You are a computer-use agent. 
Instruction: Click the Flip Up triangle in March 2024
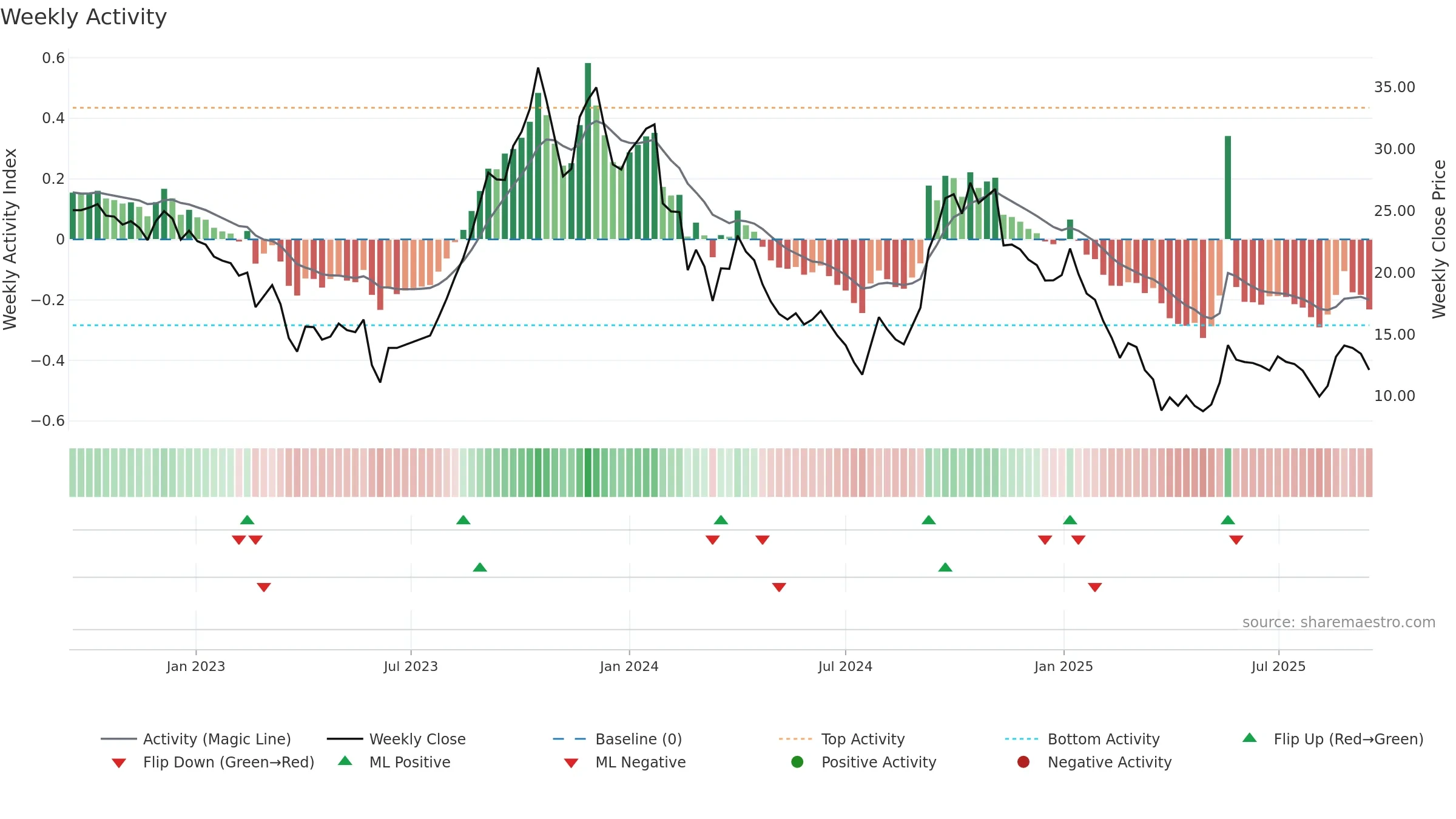(721, 520)
